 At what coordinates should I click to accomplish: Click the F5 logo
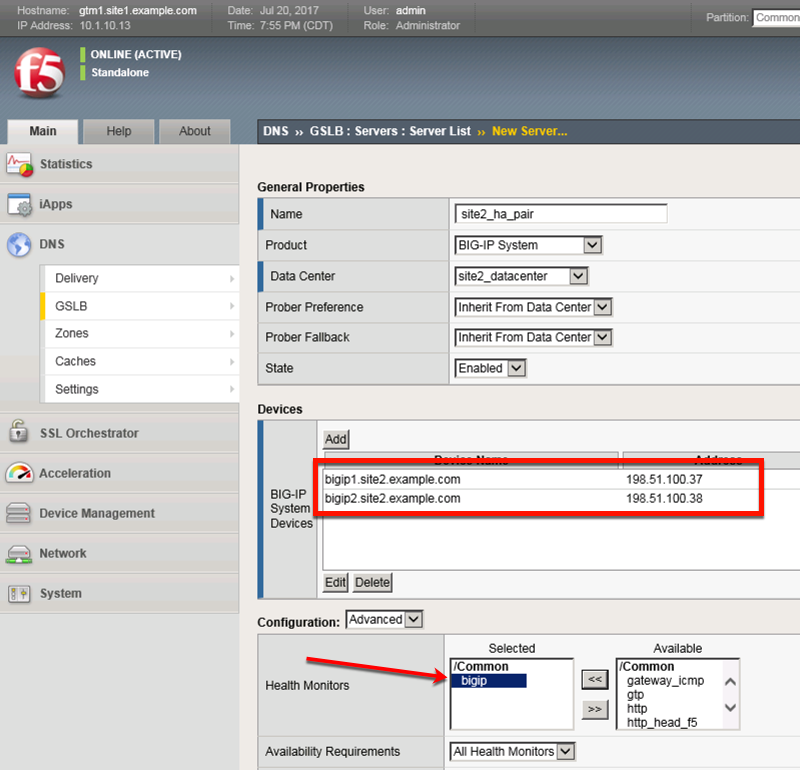click(x=40, y=72)
